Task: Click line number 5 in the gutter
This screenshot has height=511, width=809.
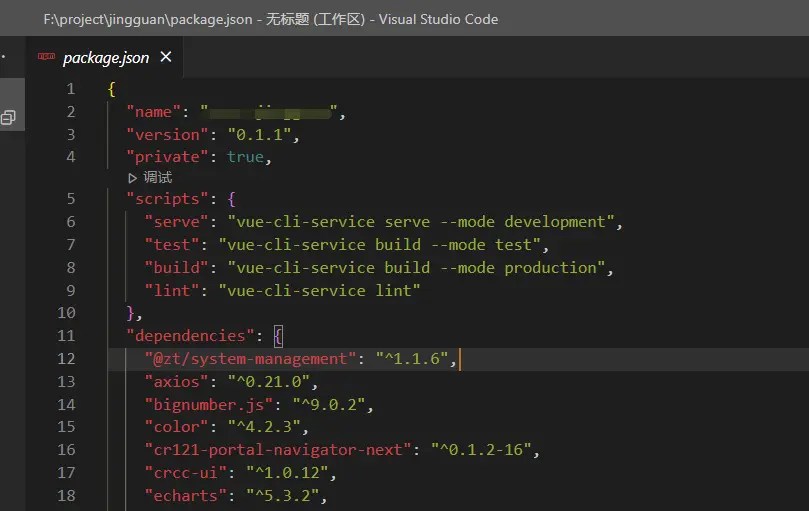Action: click(x=71, y=199)
